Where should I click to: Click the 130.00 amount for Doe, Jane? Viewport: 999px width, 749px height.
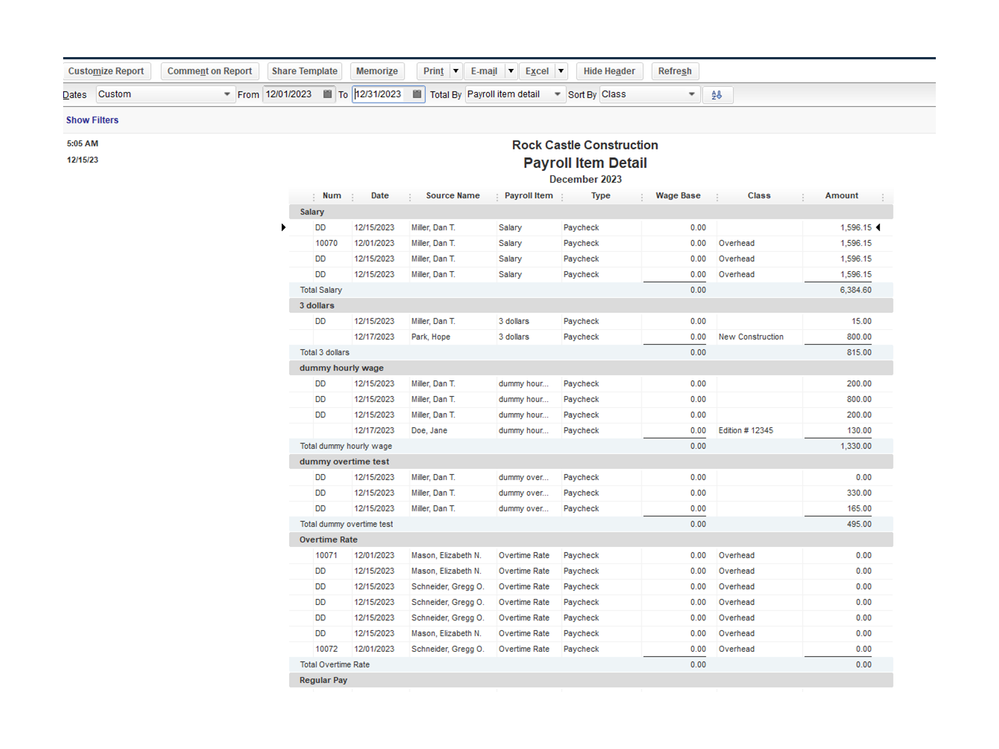coord(859,431)
